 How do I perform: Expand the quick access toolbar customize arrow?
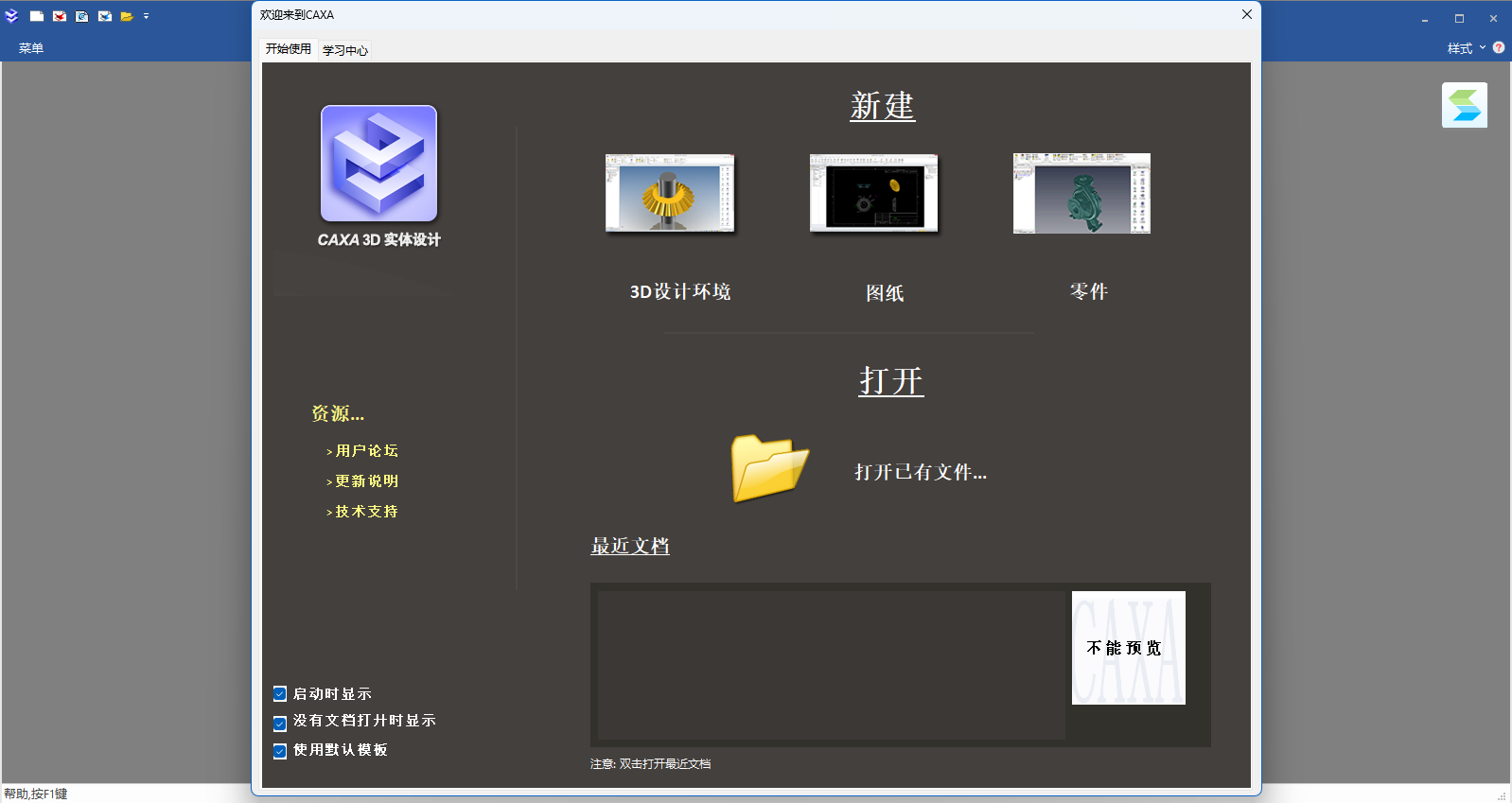coord(147,16)
